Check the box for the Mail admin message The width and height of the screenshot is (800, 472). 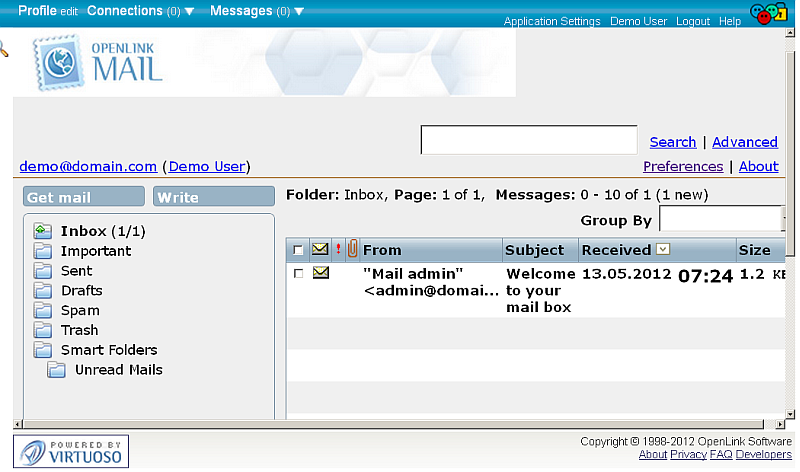pos(298,274)
